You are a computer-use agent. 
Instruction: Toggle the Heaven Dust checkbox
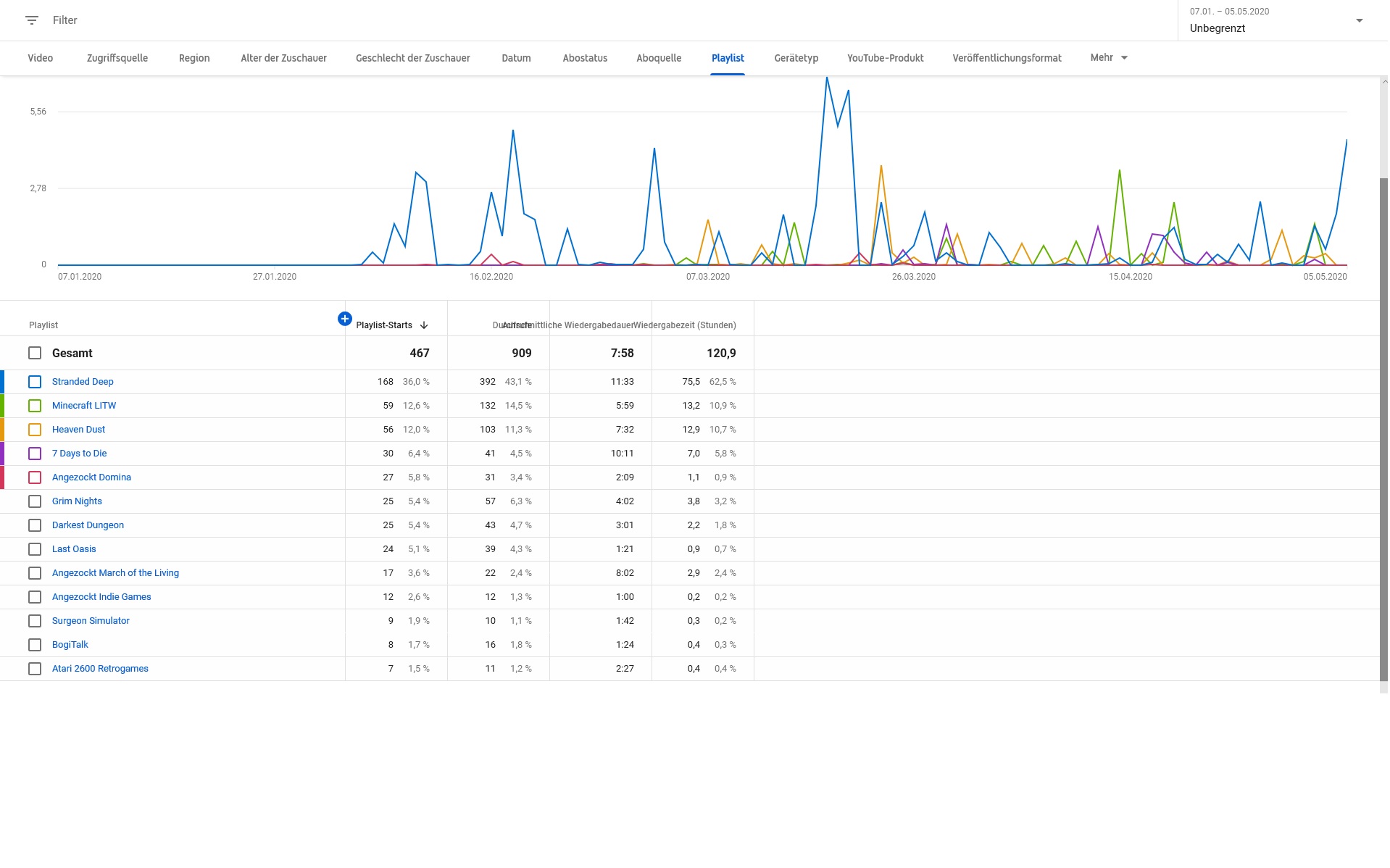[x=35, y=430]
